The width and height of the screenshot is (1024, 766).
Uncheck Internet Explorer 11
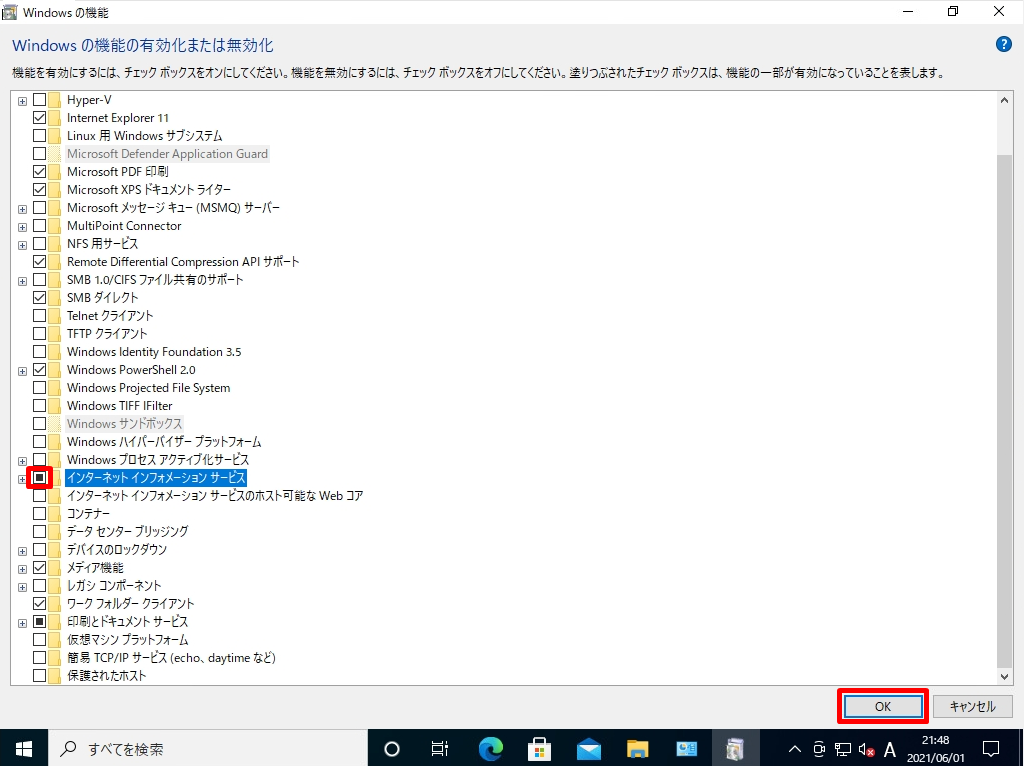39,118
